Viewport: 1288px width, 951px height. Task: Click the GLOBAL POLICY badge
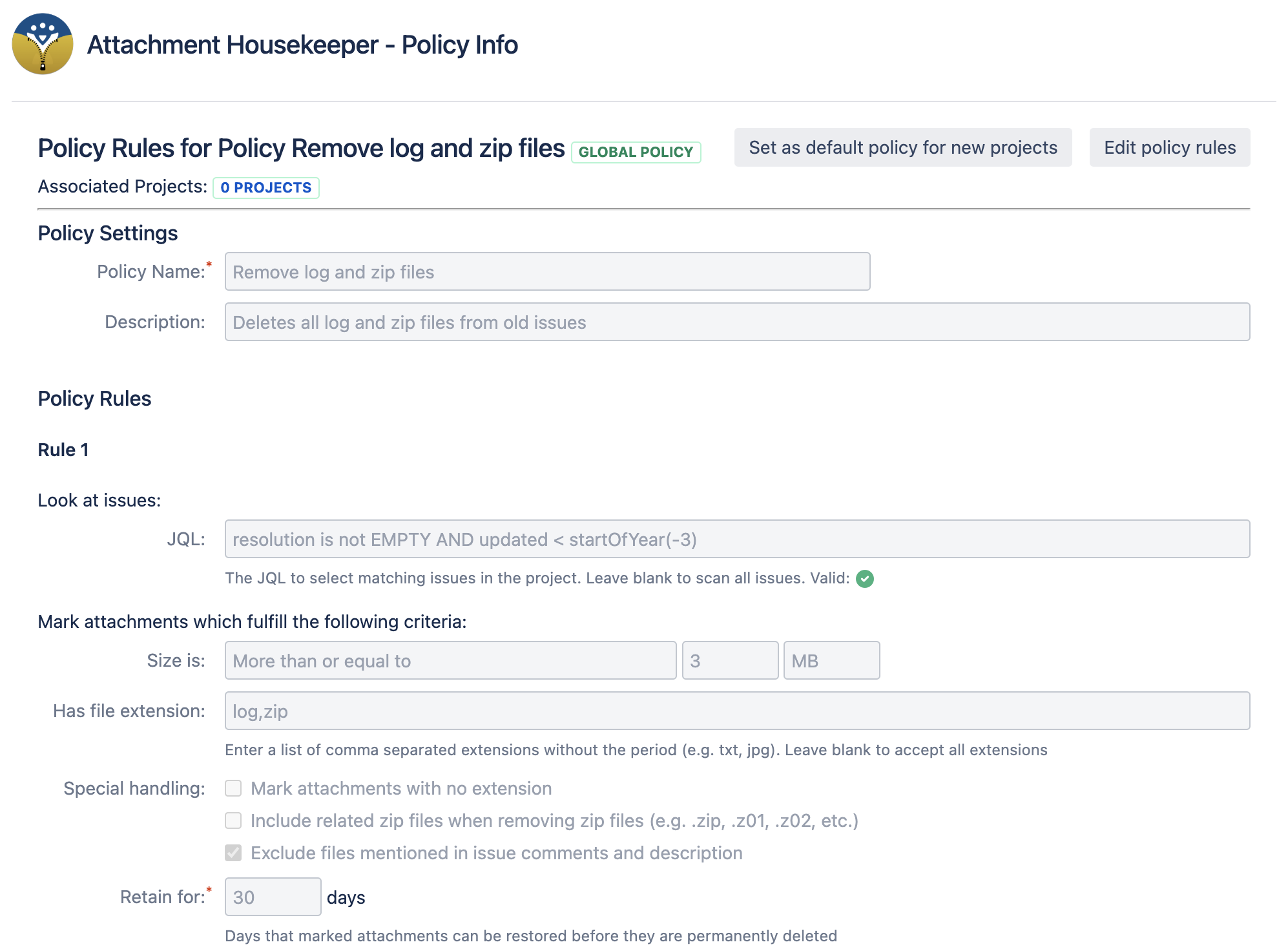pyautogui.click(x=636, y=152)
